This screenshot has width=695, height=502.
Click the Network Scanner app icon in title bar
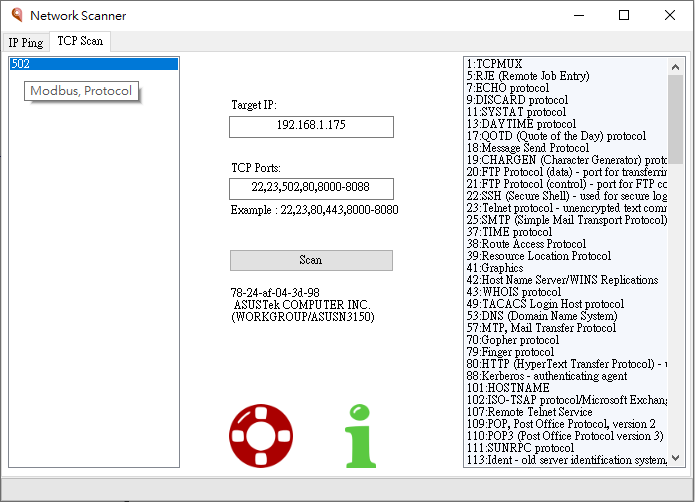(x=15, y=16)
